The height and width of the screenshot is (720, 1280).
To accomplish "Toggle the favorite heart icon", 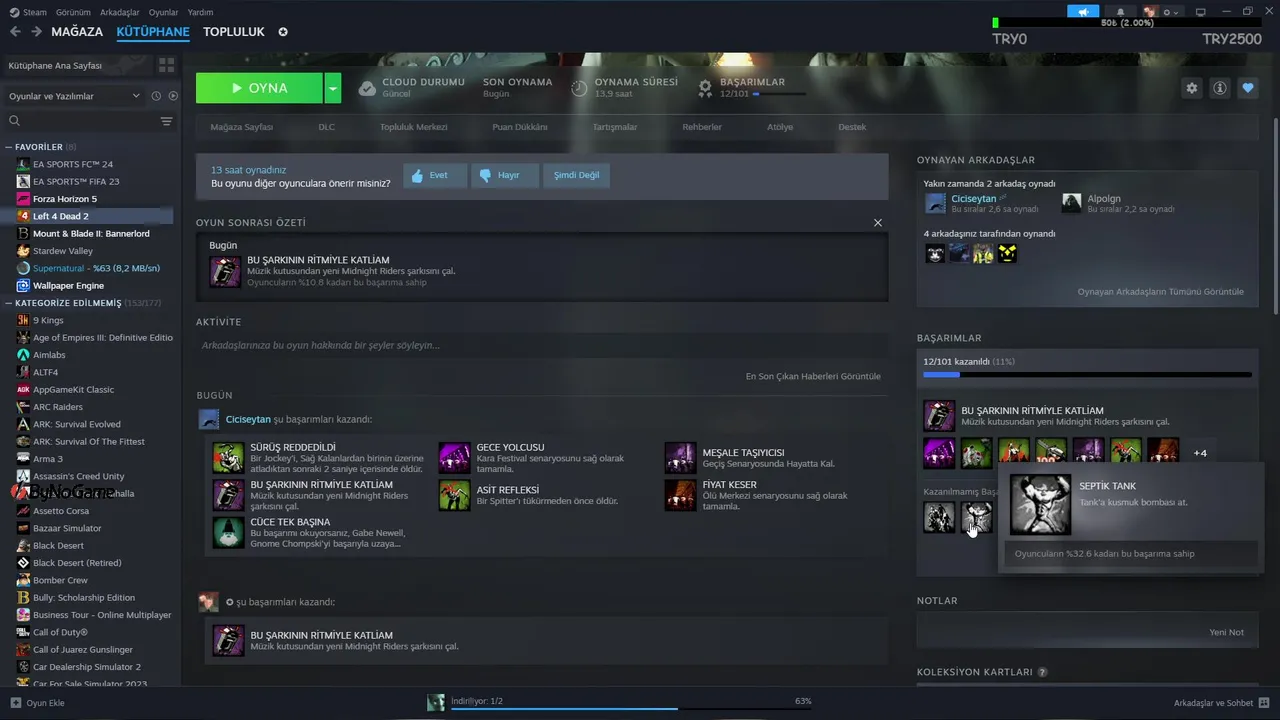I will tap(1248, 88).
